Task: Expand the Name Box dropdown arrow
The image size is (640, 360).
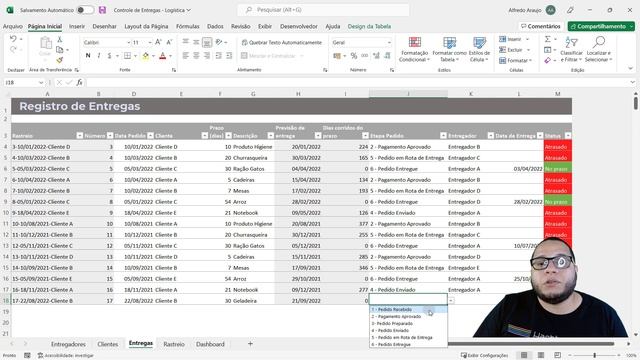Action: [x=41, y=82]
